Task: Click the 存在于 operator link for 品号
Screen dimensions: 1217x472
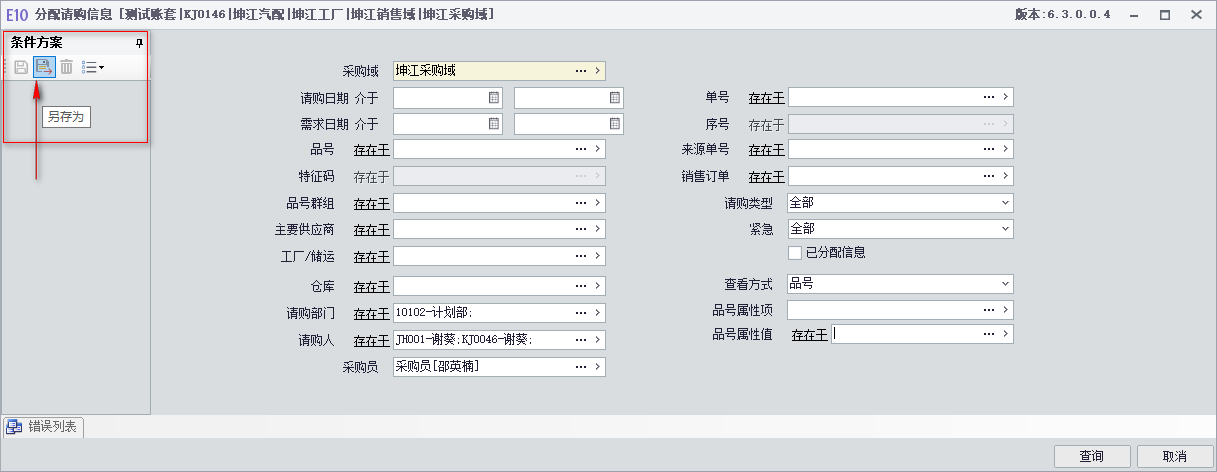Action: tap(371, 150)
